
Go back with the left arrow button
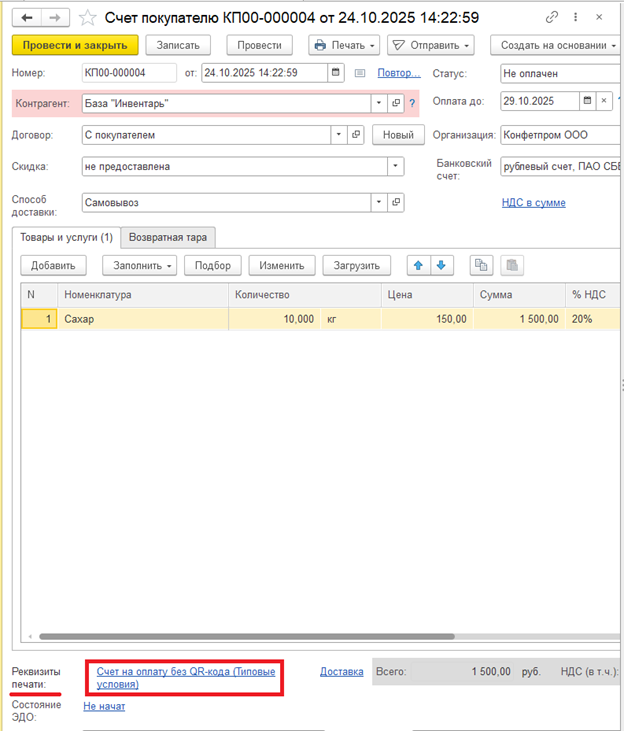[27, 18]
